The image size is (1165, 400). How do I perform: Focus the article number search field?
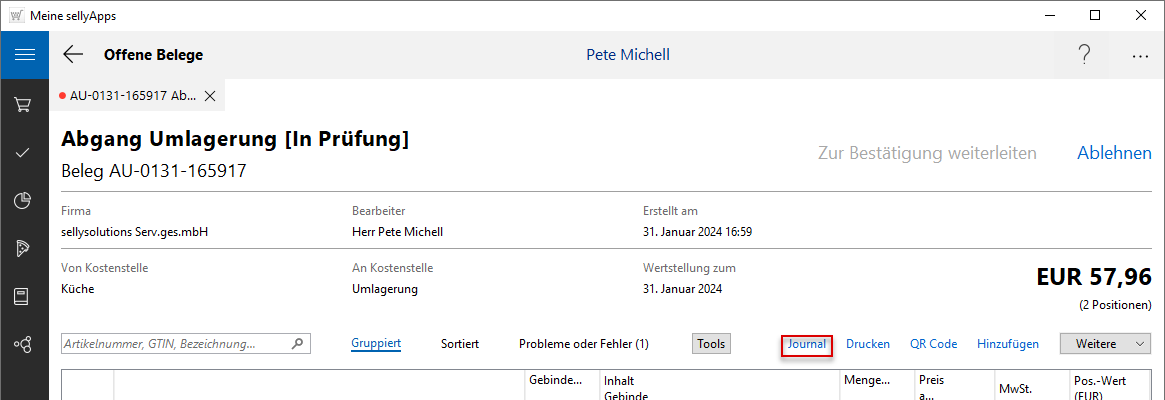(x=175, y=344)
